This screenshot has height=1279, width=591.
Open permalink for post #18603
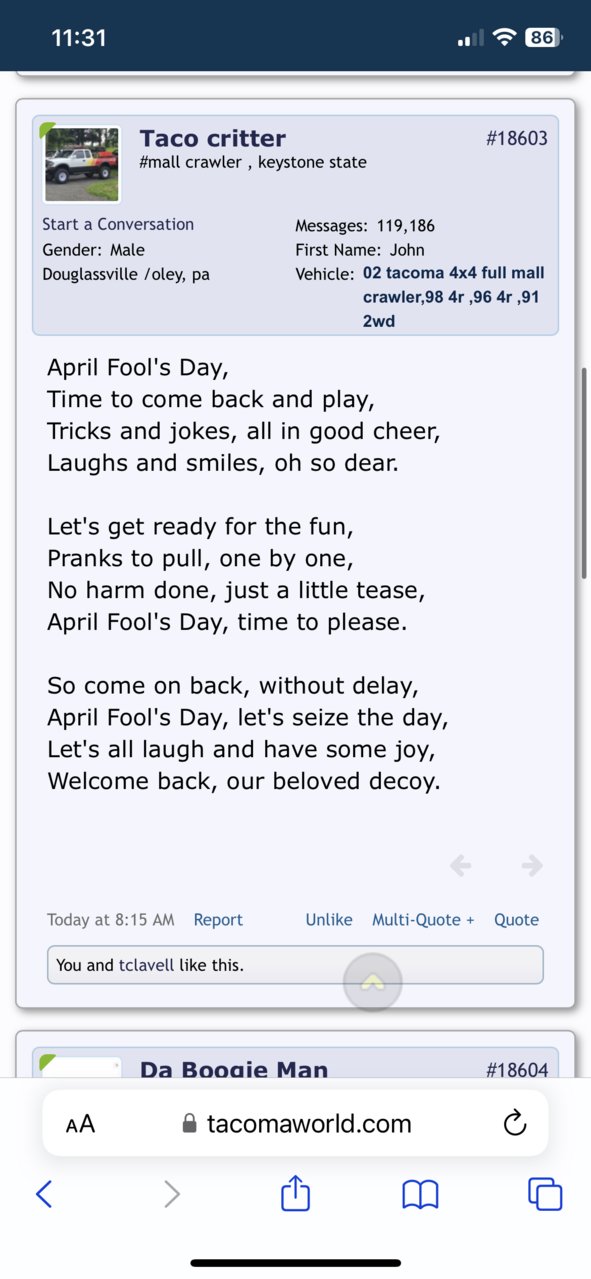517,138
